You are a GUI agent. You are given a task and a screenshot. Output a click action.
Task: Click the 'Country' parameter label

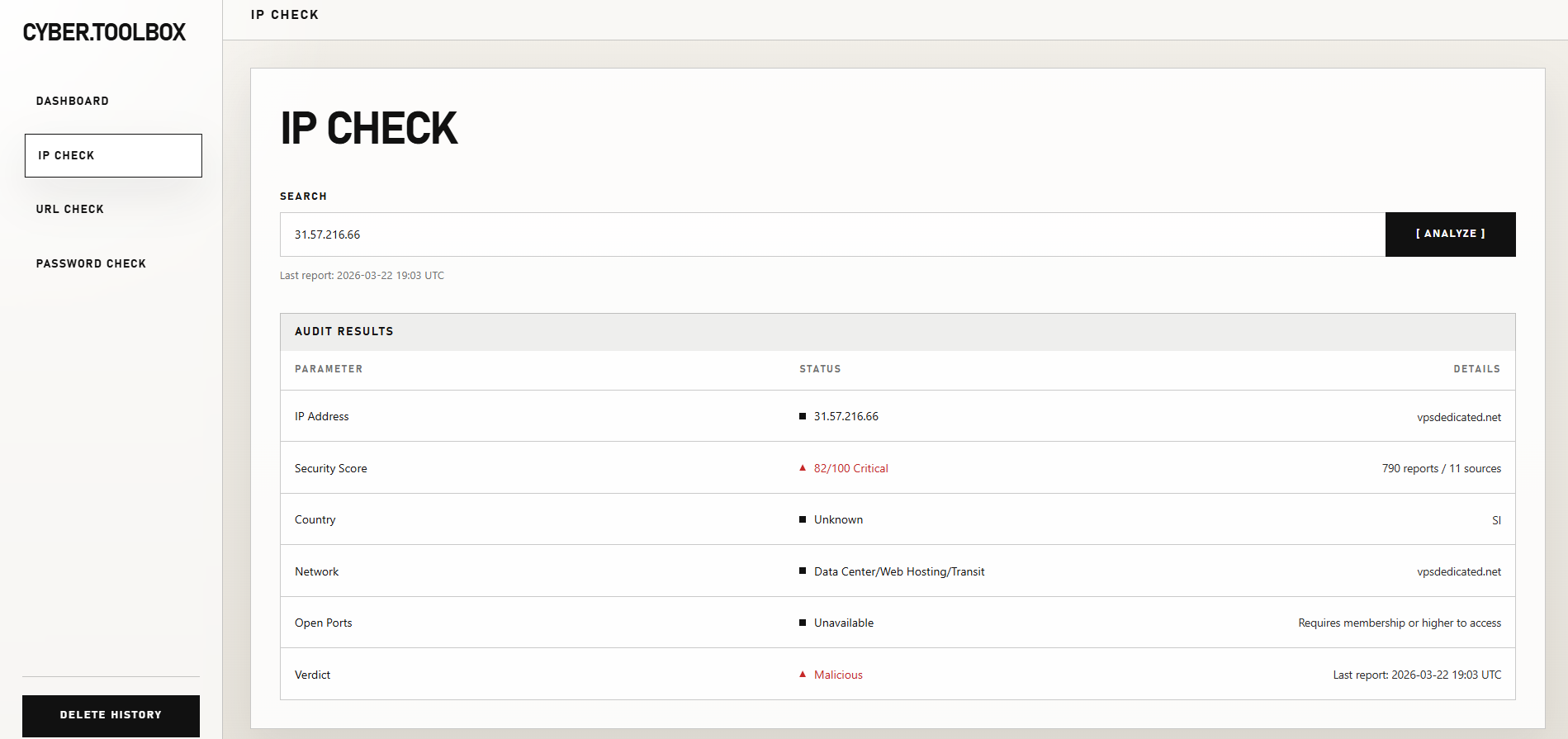click(315, 519)
